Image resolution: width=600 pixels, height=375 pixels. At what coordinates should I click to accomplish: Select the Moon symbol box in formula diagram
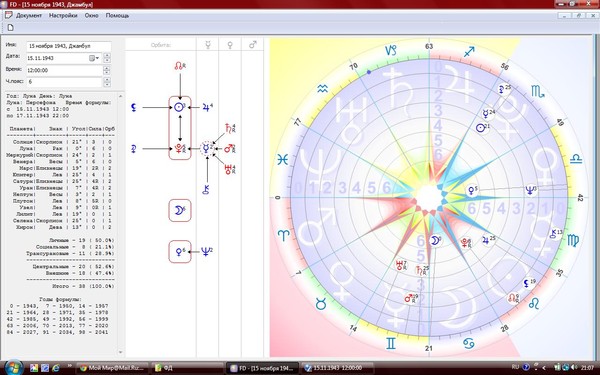[180, 210]
